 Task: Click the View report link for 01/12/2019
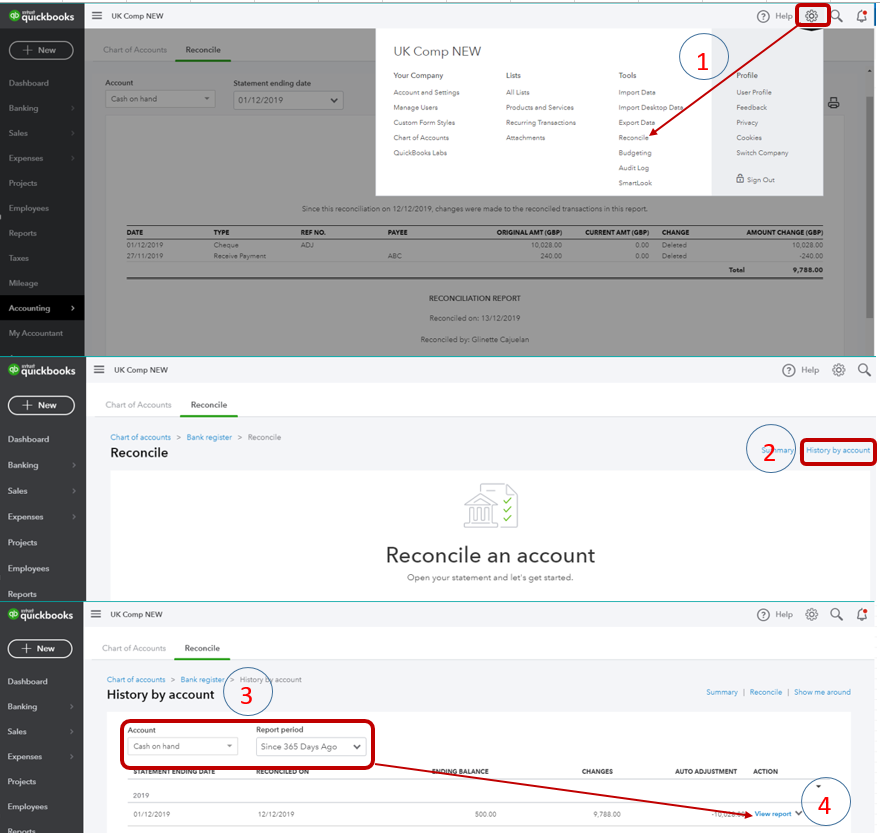click(x=772, y=813)
